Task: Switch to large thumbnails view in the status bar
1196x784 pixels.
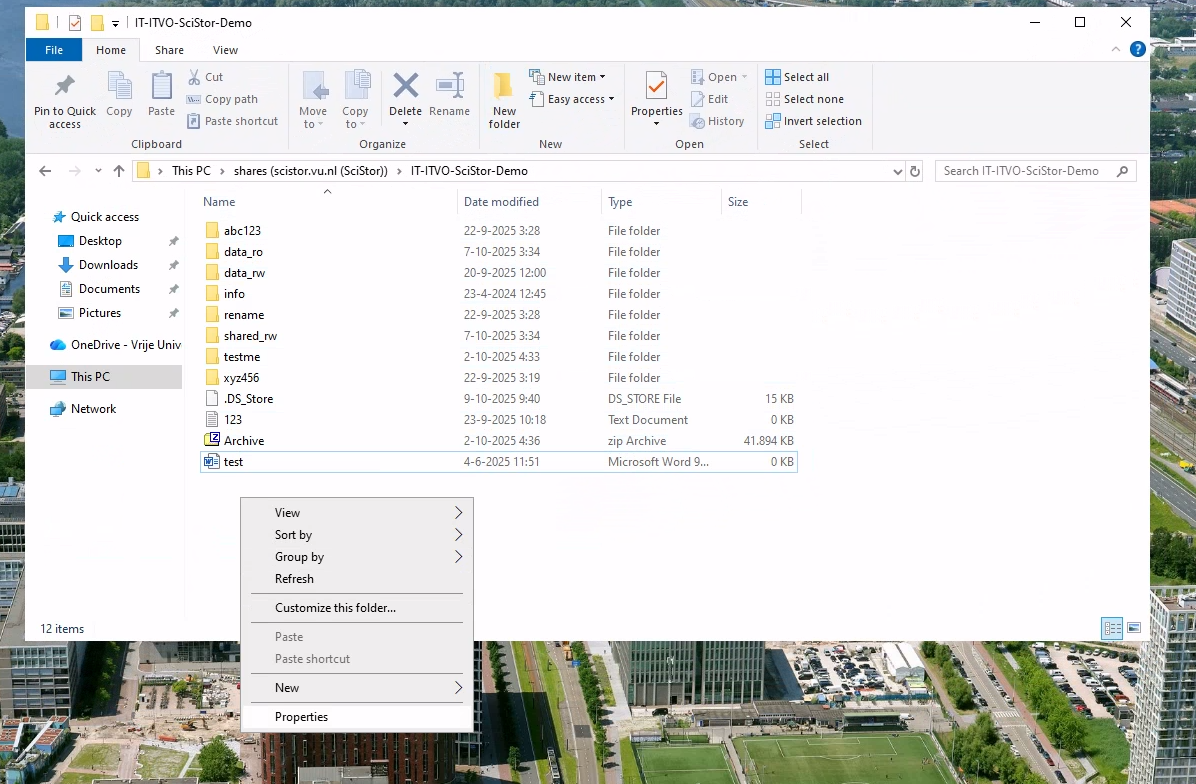Action: point(1133,628)
